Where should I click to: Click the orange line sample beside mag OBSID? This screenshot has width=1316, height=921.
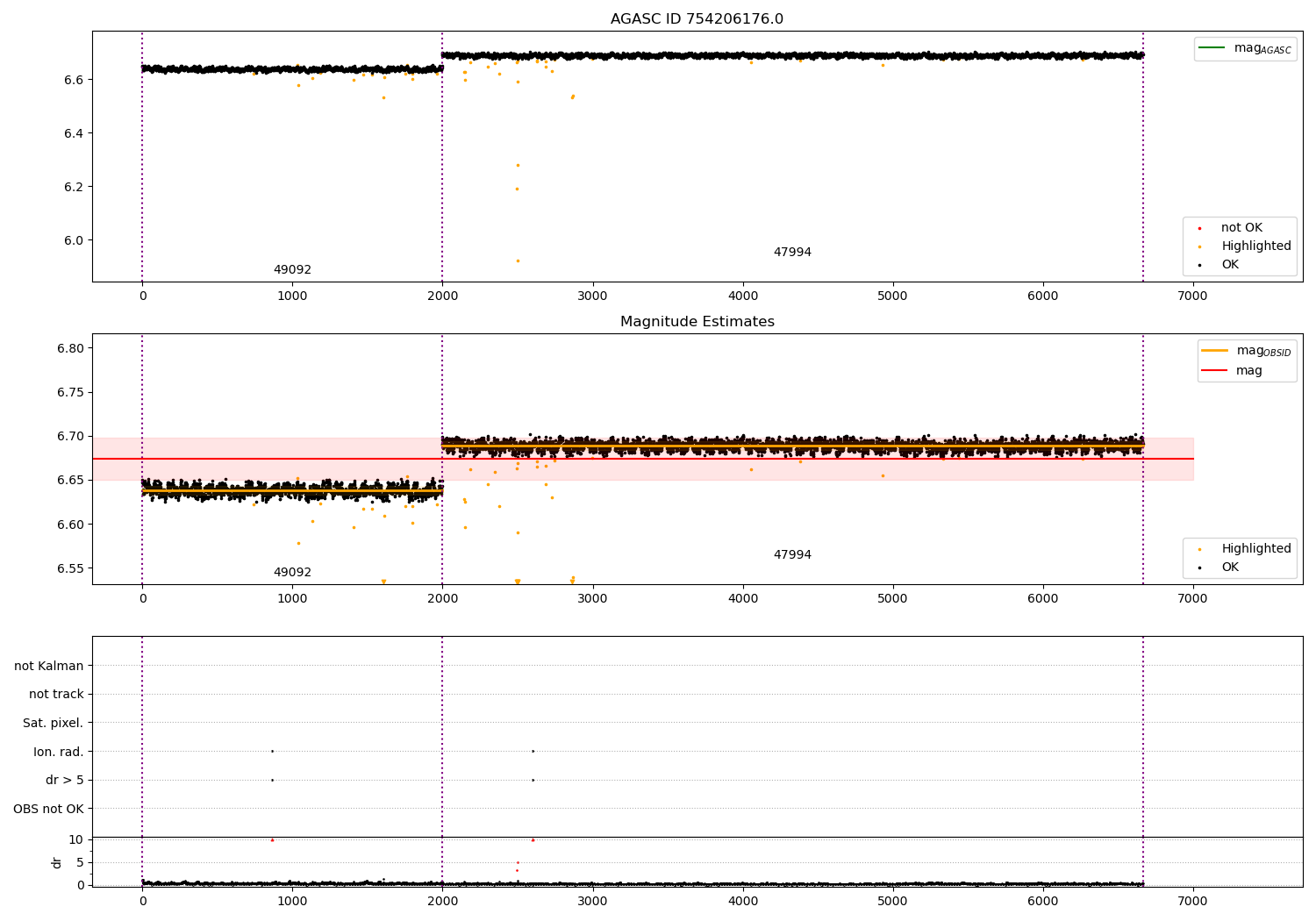pos(1214,351)
